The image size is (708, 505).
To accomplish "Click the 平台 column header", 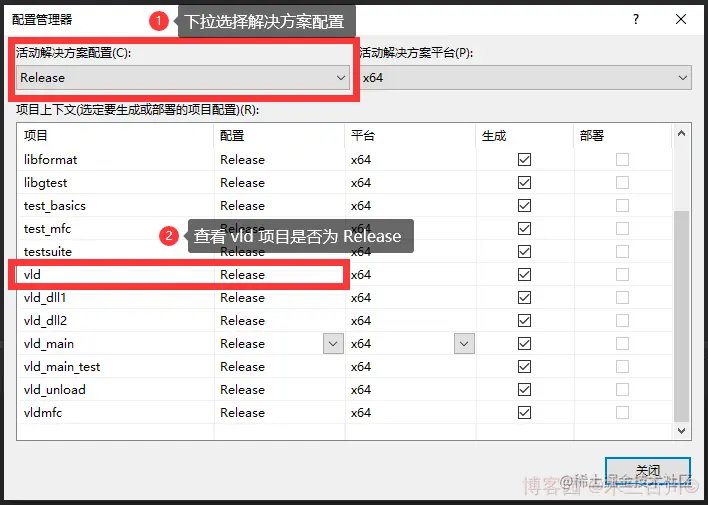I will tap(410, 136).
